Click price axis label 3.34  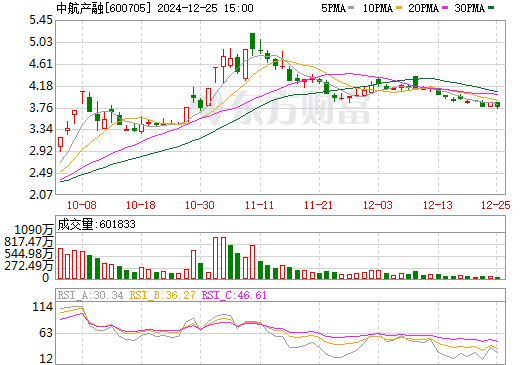coord(41,129)
